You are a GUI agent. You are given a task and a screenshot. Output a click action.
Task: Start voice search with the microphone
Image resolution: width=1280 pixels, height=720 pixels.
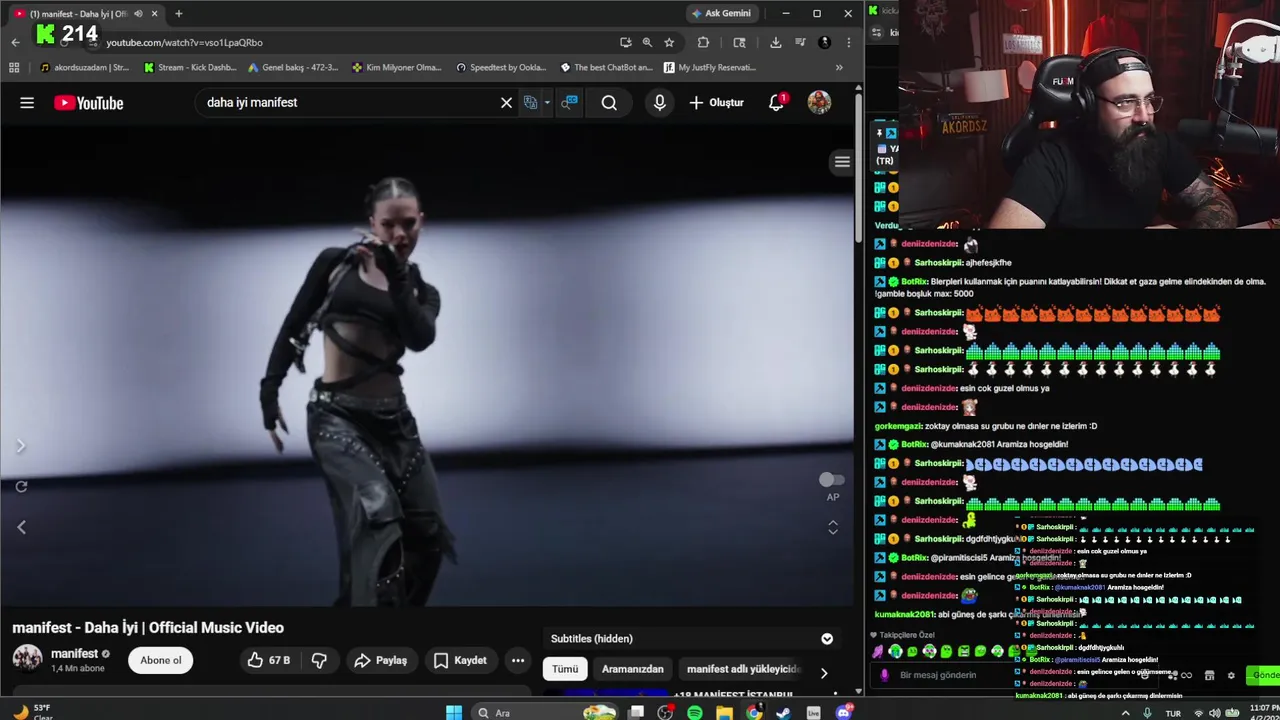[x=659, y=102]
